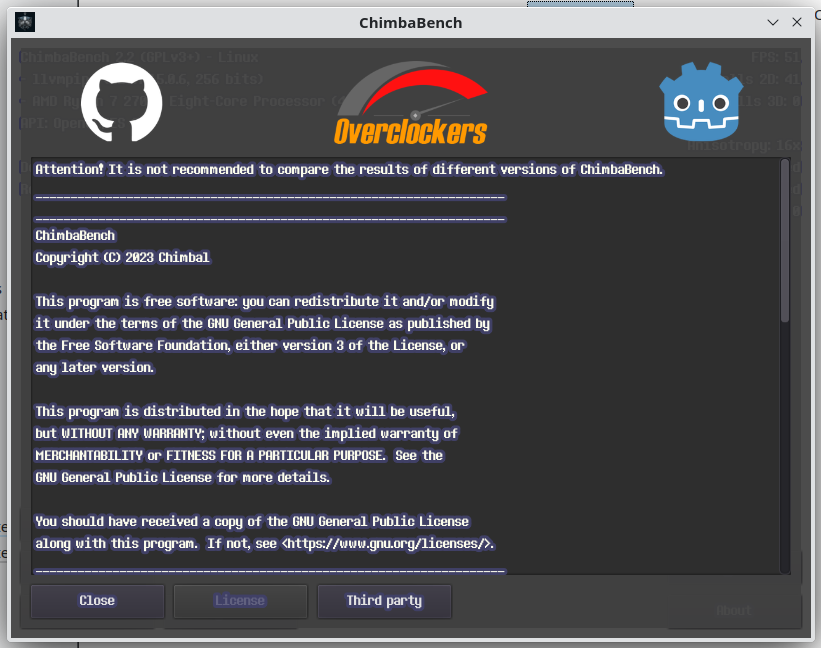This screenshot has width=821, height=648.
Task: Click the 'You should have received a copy' line
Action: (x=252, y=521)
